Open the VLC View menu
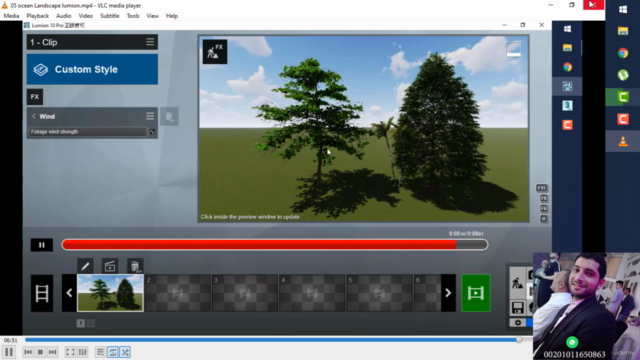The height and width of the screenshot is (360, 640). pyautogui.click(x=153, y=16)
